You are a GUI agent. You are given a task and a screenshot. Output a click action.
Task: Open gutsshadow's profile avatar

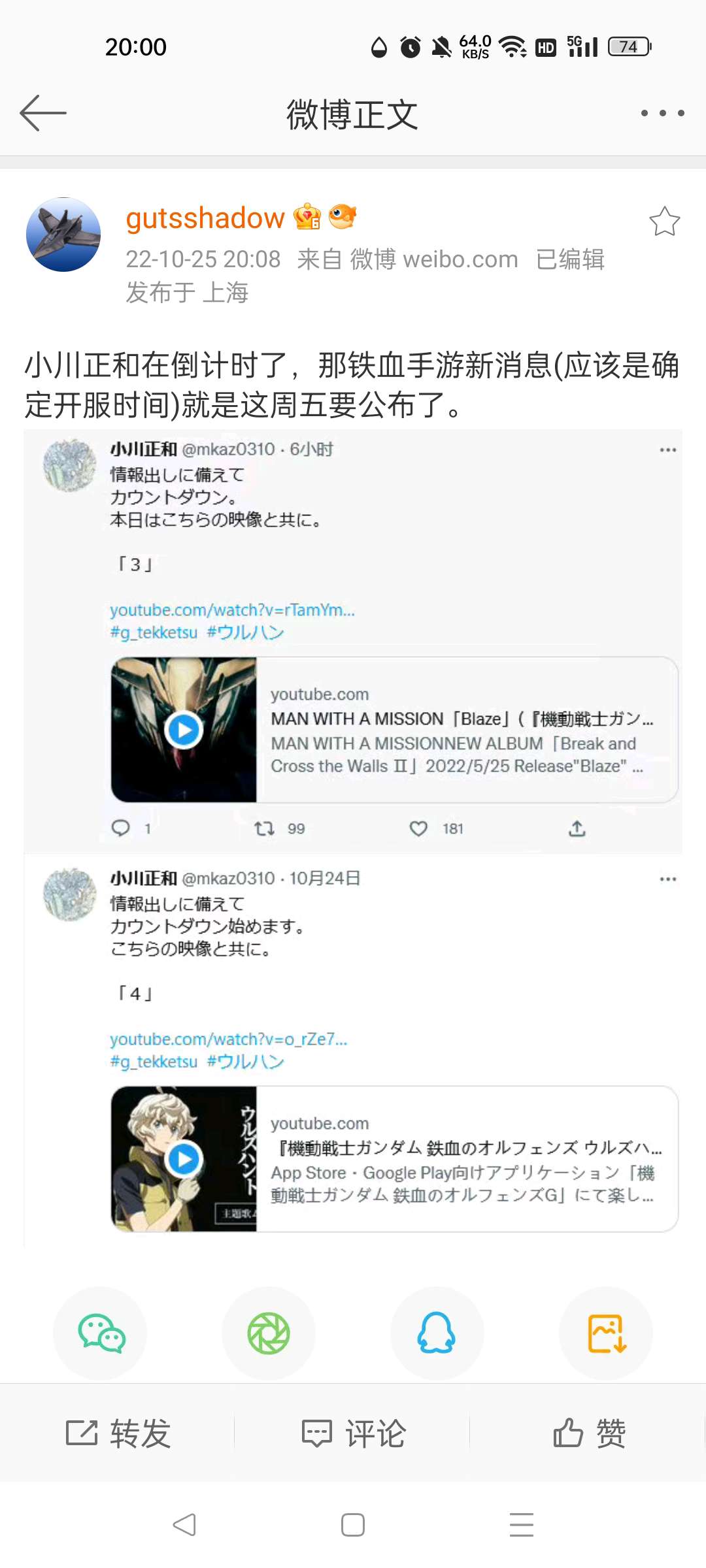tap(63, 235)
